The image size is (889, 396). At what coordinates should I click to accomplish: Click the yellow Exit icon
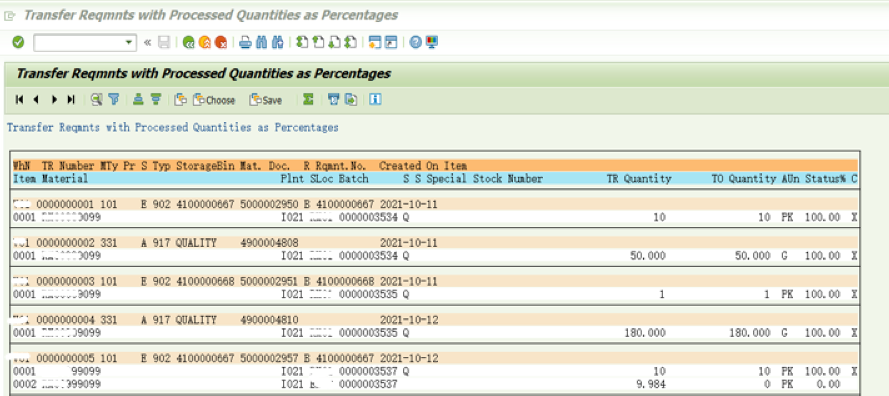click(x=205, y=43)
